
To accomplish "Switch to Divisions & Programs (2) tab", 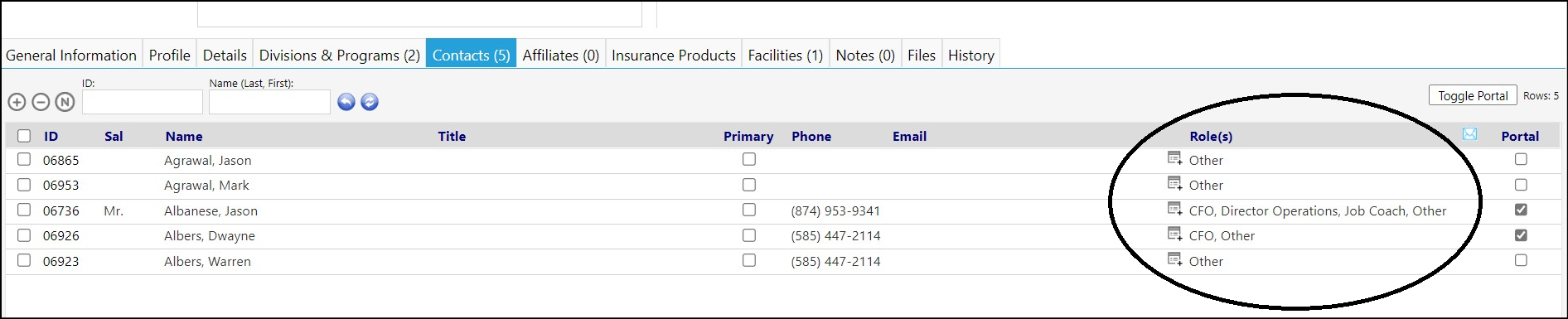I will tap(340, 55).
